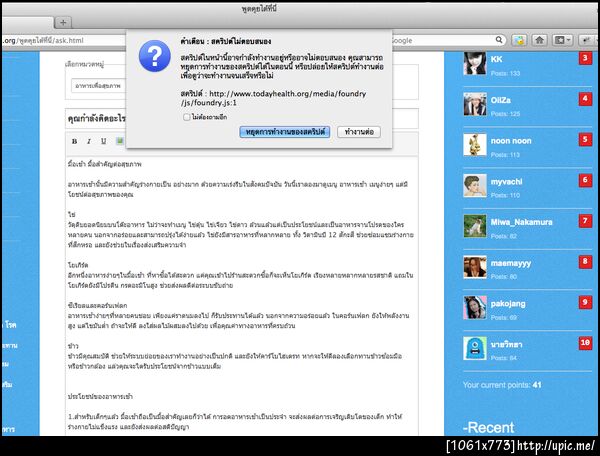Screen dimensions: 600x456
Task: Open OilZa's avatar thumbnail
Action: pos(475,104)
